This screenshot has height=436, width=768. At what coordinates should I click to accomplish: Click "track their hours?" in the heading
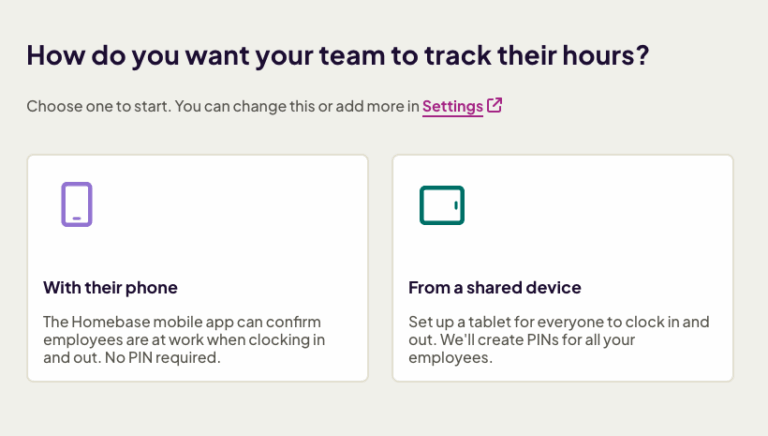click(x=540, y=55)
